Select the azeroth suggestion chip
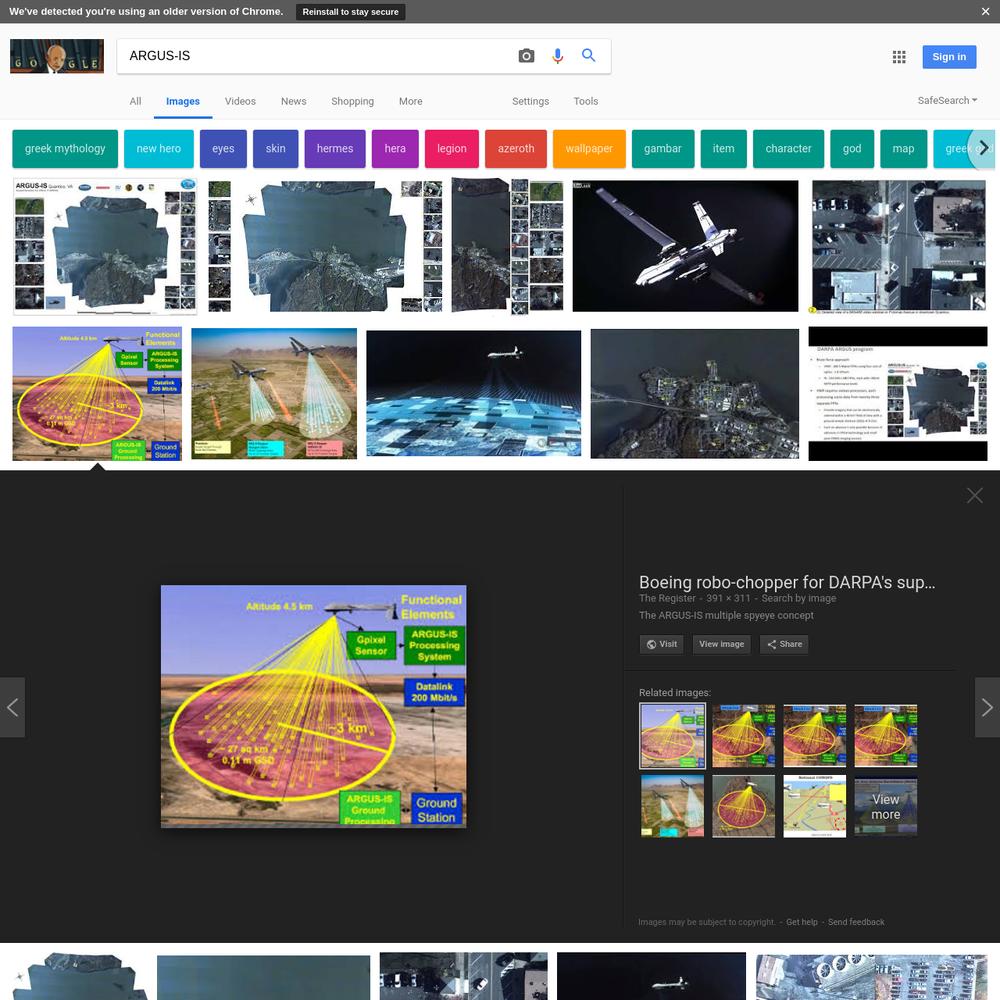1000x1000 pixels. tap(516, 149)
